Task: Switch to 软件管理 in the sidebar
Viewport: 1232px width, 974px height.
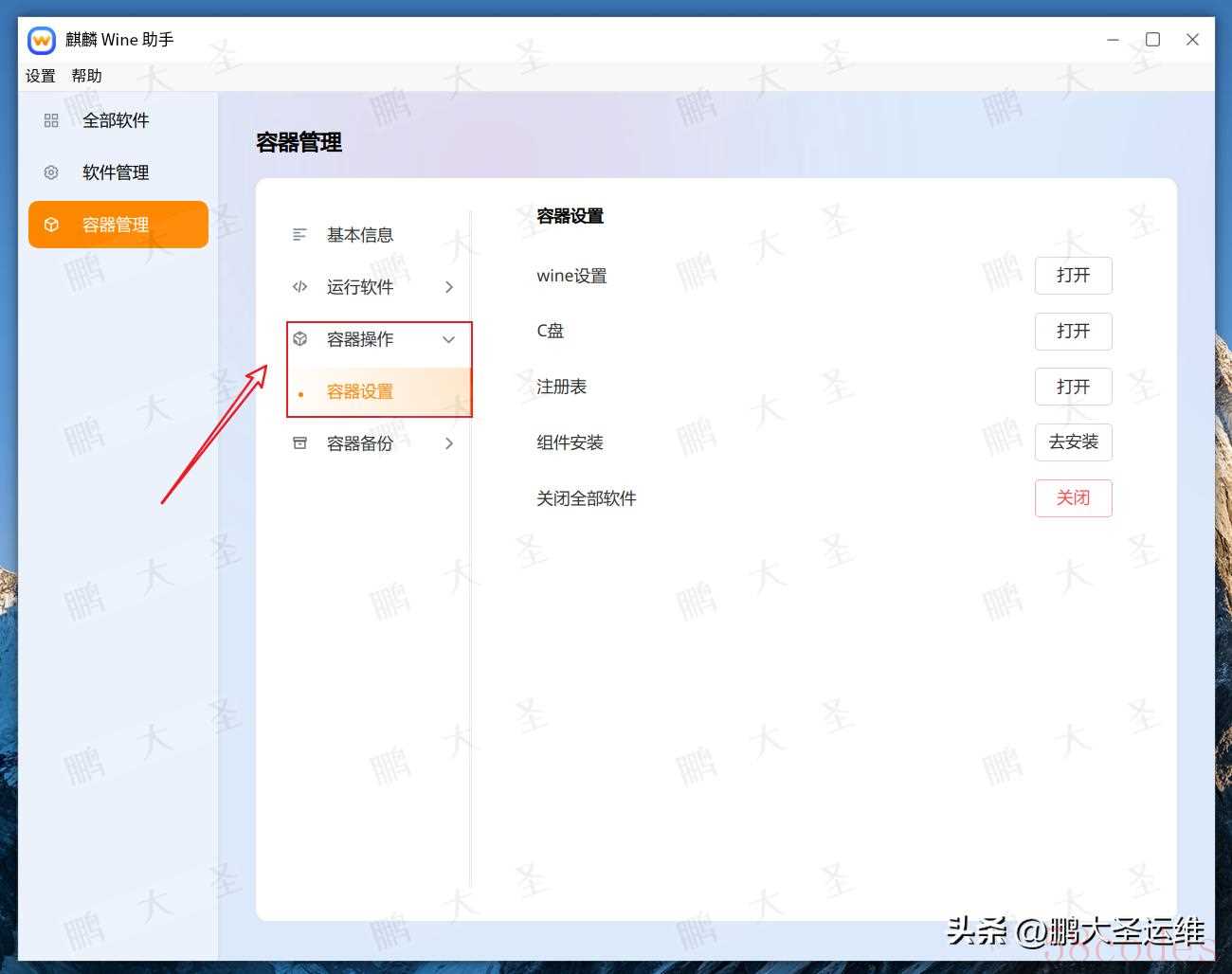Action: pyautogui.click(x=118, y=172)
